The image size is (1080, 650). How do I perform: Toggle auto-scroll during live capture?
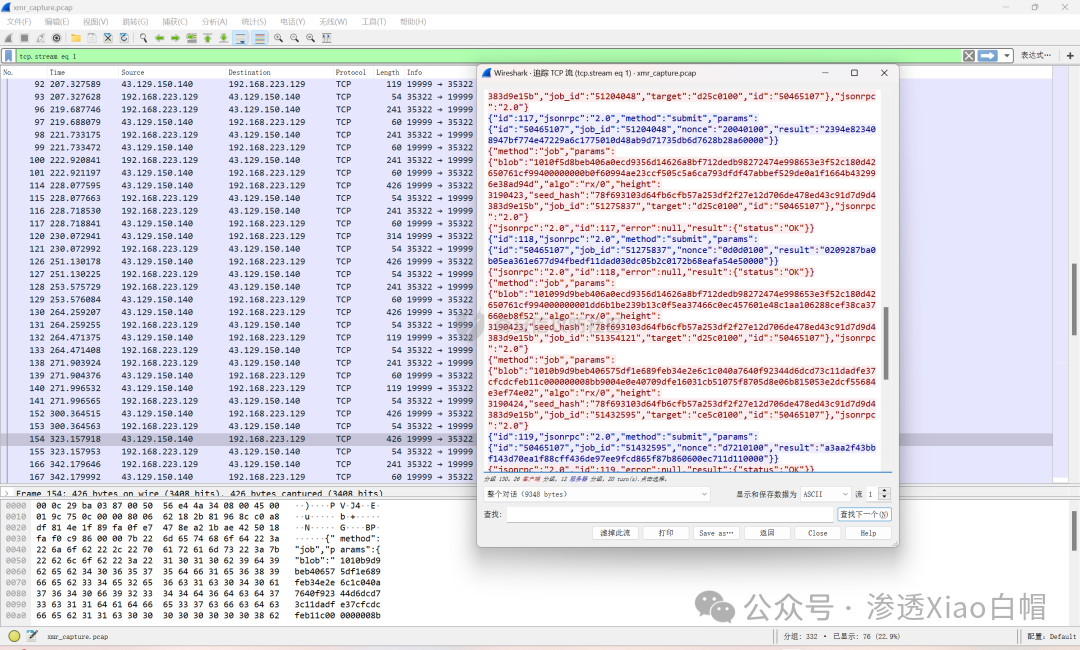tap(241, 38)
